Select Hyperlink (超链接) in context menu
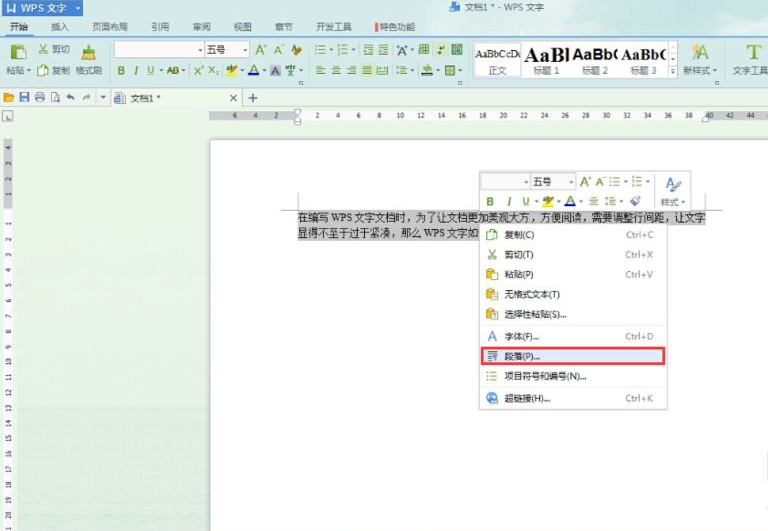 click(x=573, y=398)
